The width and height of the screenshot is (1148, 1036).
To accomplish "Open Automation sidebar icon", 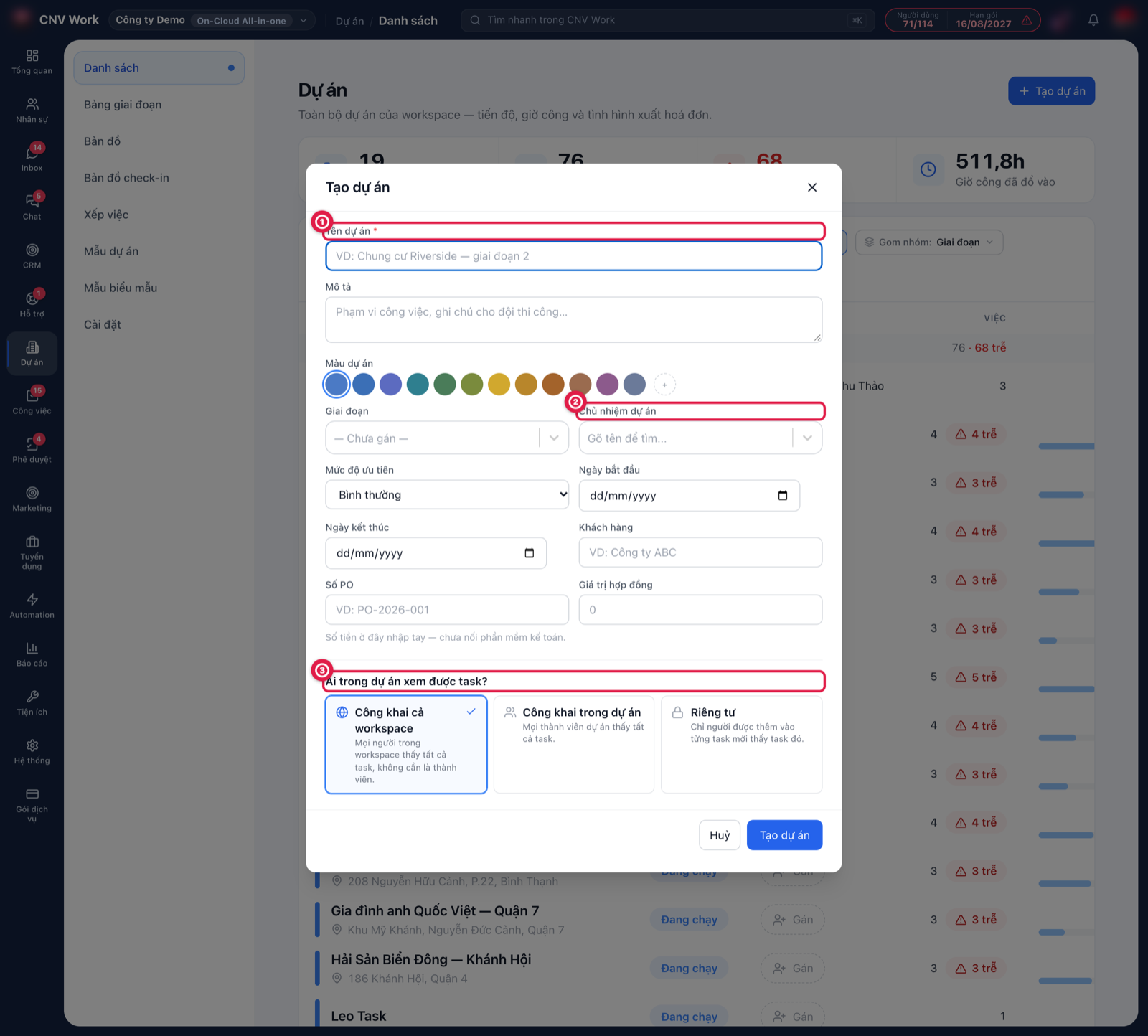I will tap(32, 606).
